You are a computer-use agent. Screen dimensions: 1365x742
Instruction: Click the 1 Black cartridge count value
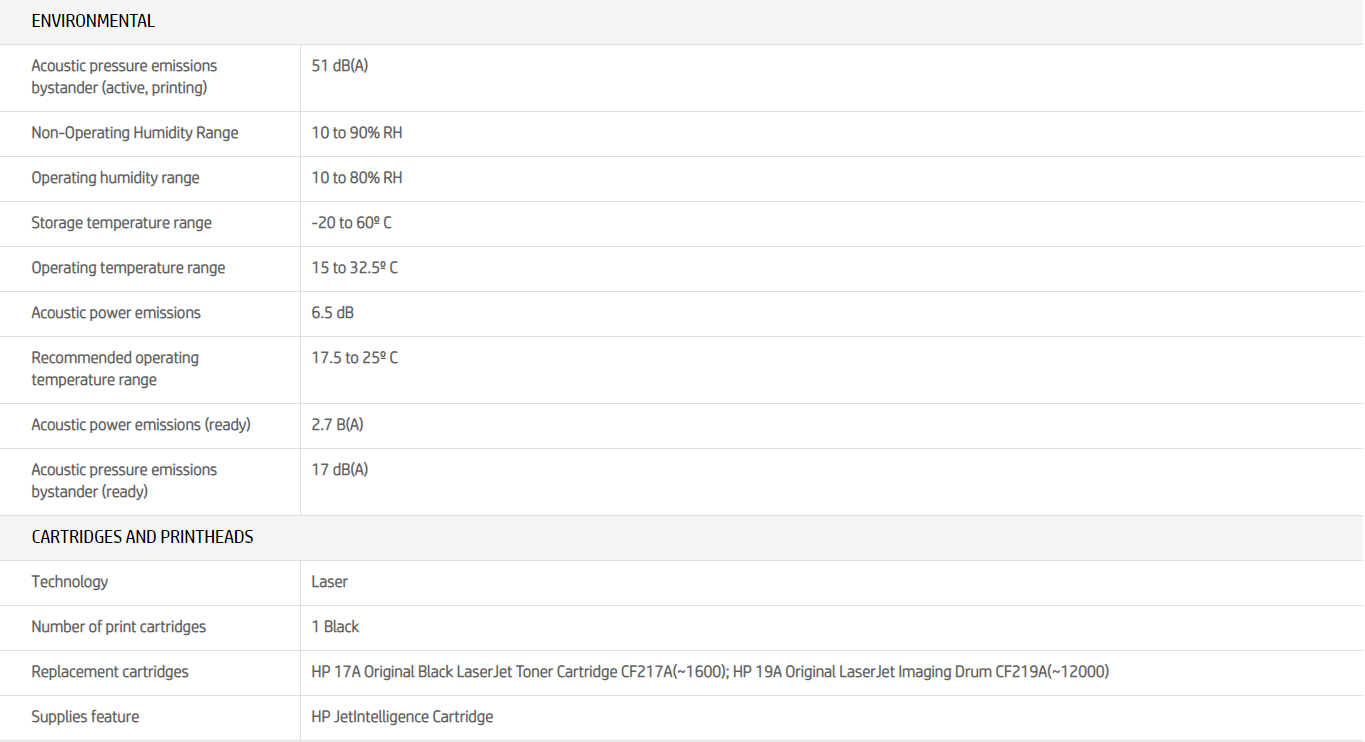pos(335,627)
